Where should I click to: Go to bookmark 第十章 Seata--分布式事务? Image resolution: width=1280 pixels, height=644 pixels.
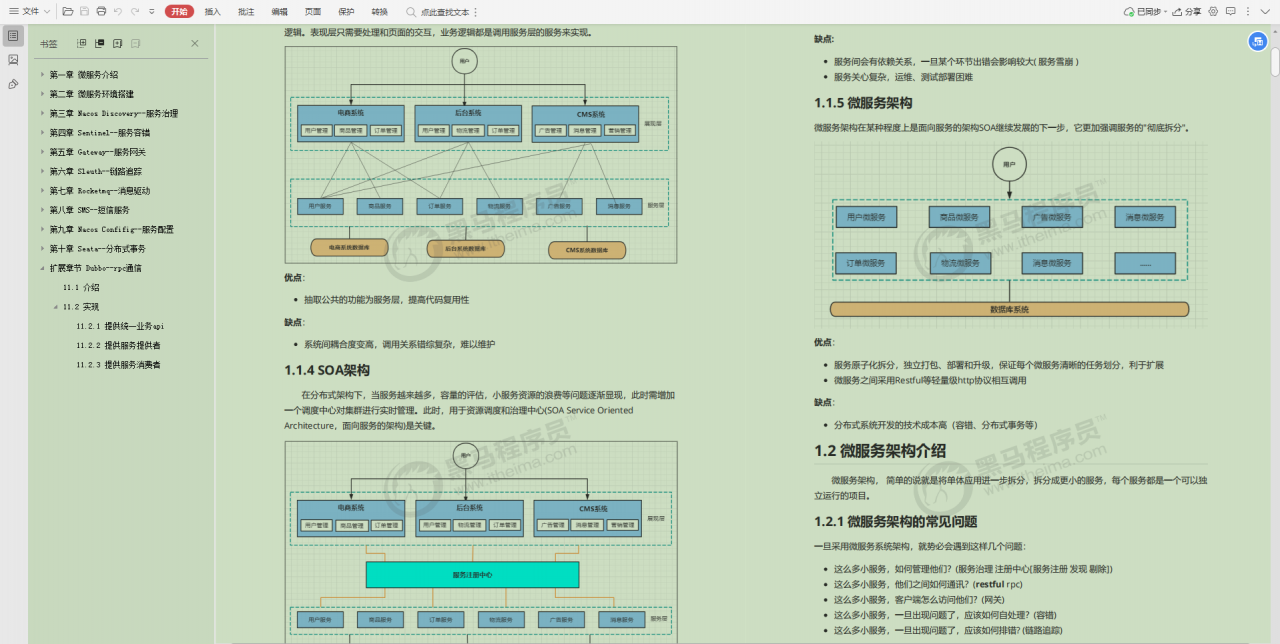[98, 249]
